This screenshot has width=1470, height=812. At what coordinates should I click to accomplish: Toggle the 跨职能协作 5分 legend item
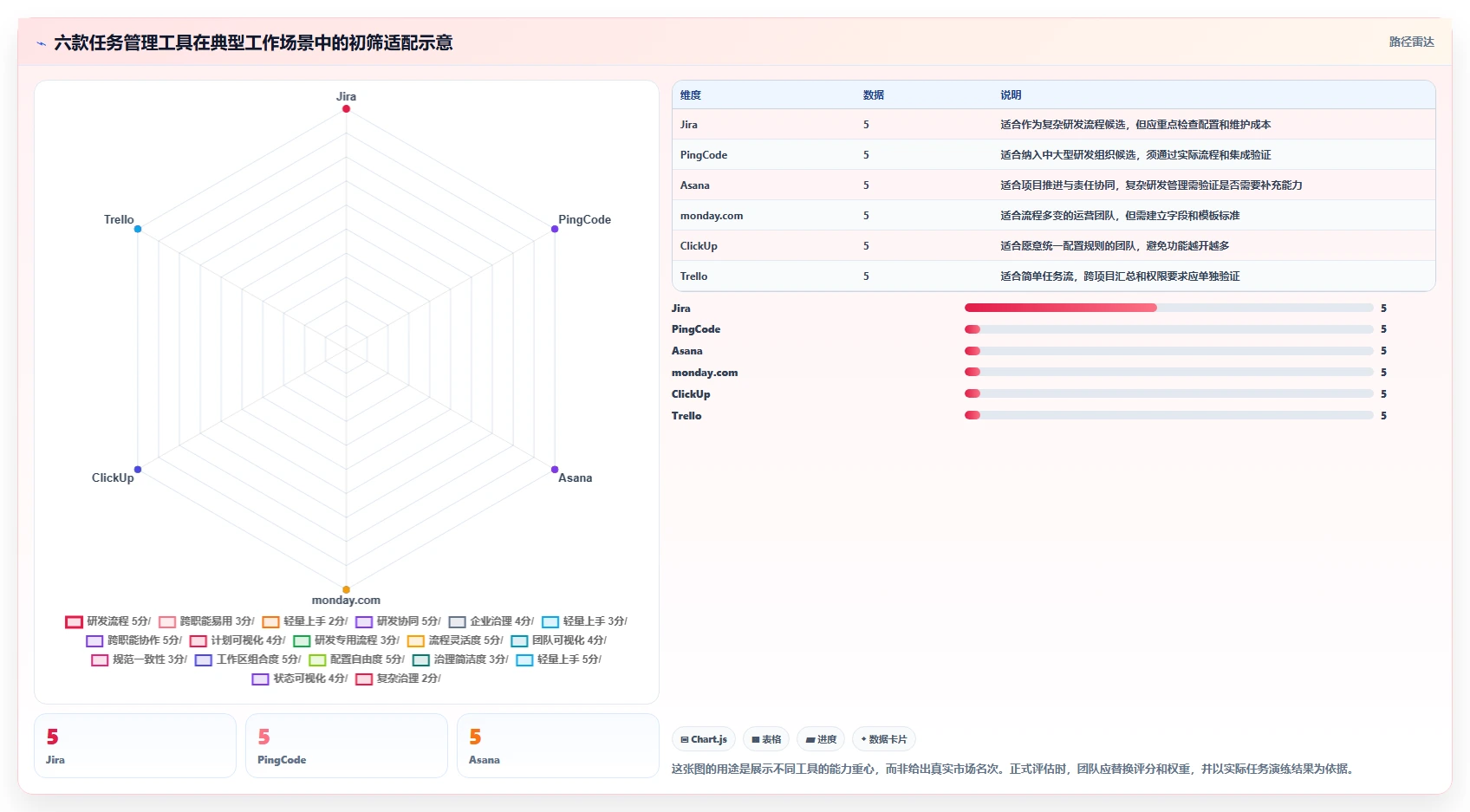tap(134, 640)
